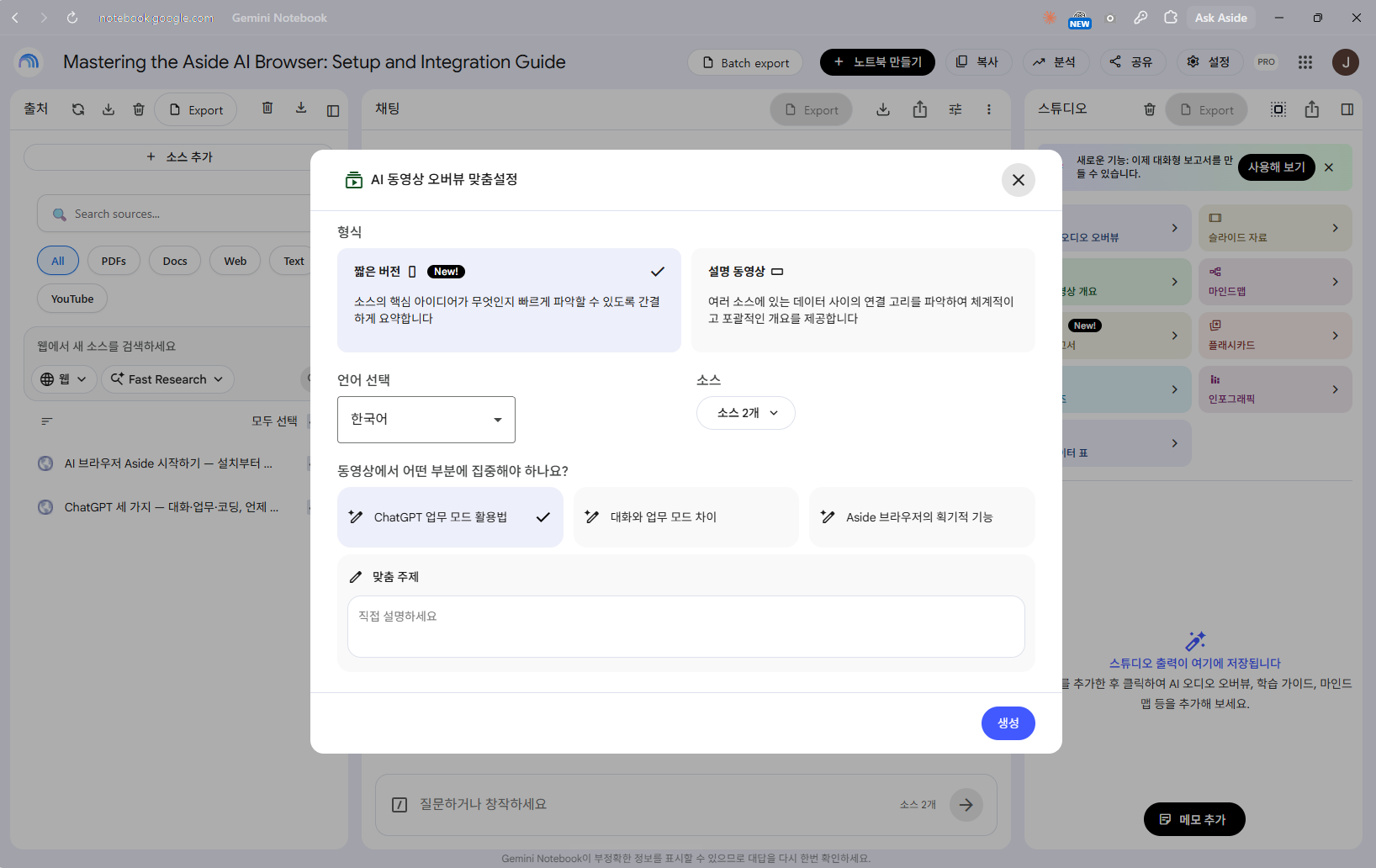Open the 인포그래픽 studio card
Image resolution: width=1376 pixels, height=868 pixels.
tap(1275, 389)
